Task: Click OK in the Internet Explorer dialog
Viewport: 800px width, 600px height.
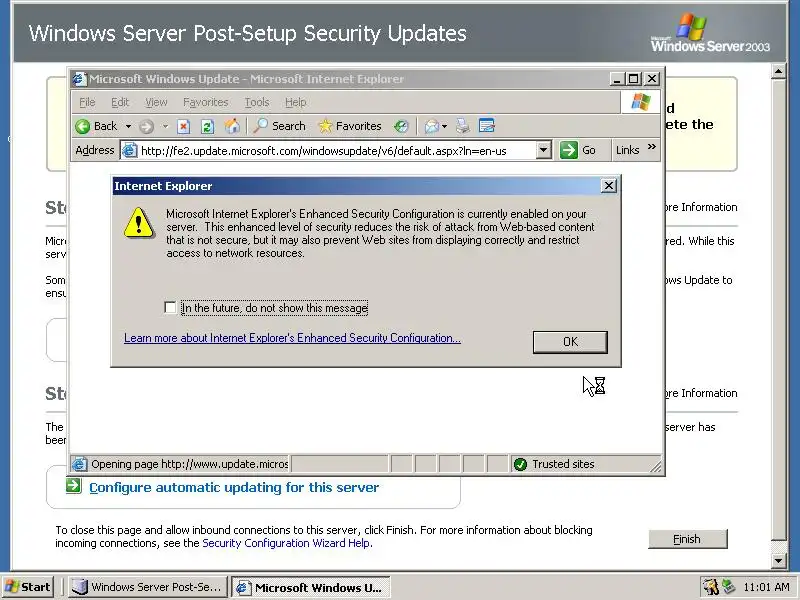Action: point(570,342)
